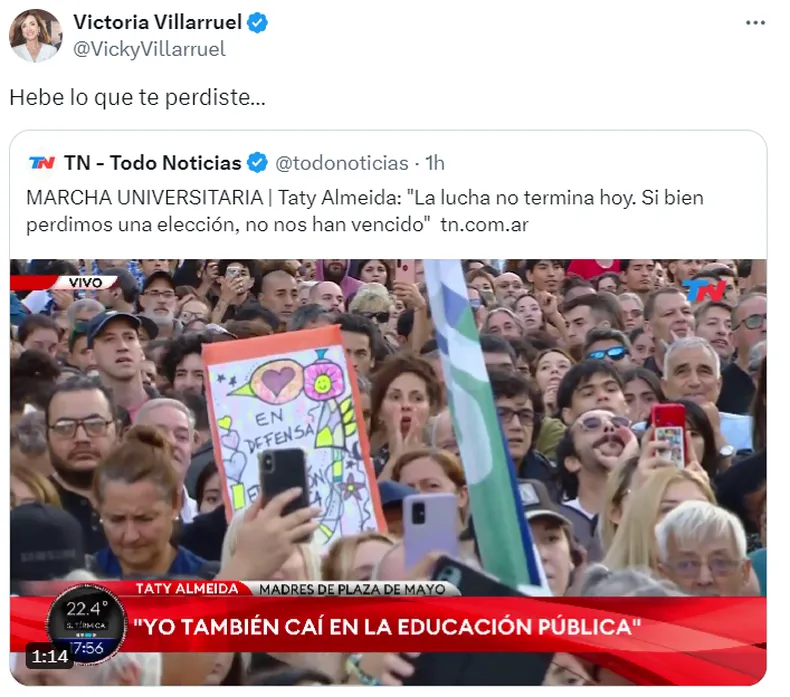Image resolution: width=790 pixels, height=697 pixels.
Task: Click the quoted tweet text about Taty Almeida
Action: [x=365, y=211]
